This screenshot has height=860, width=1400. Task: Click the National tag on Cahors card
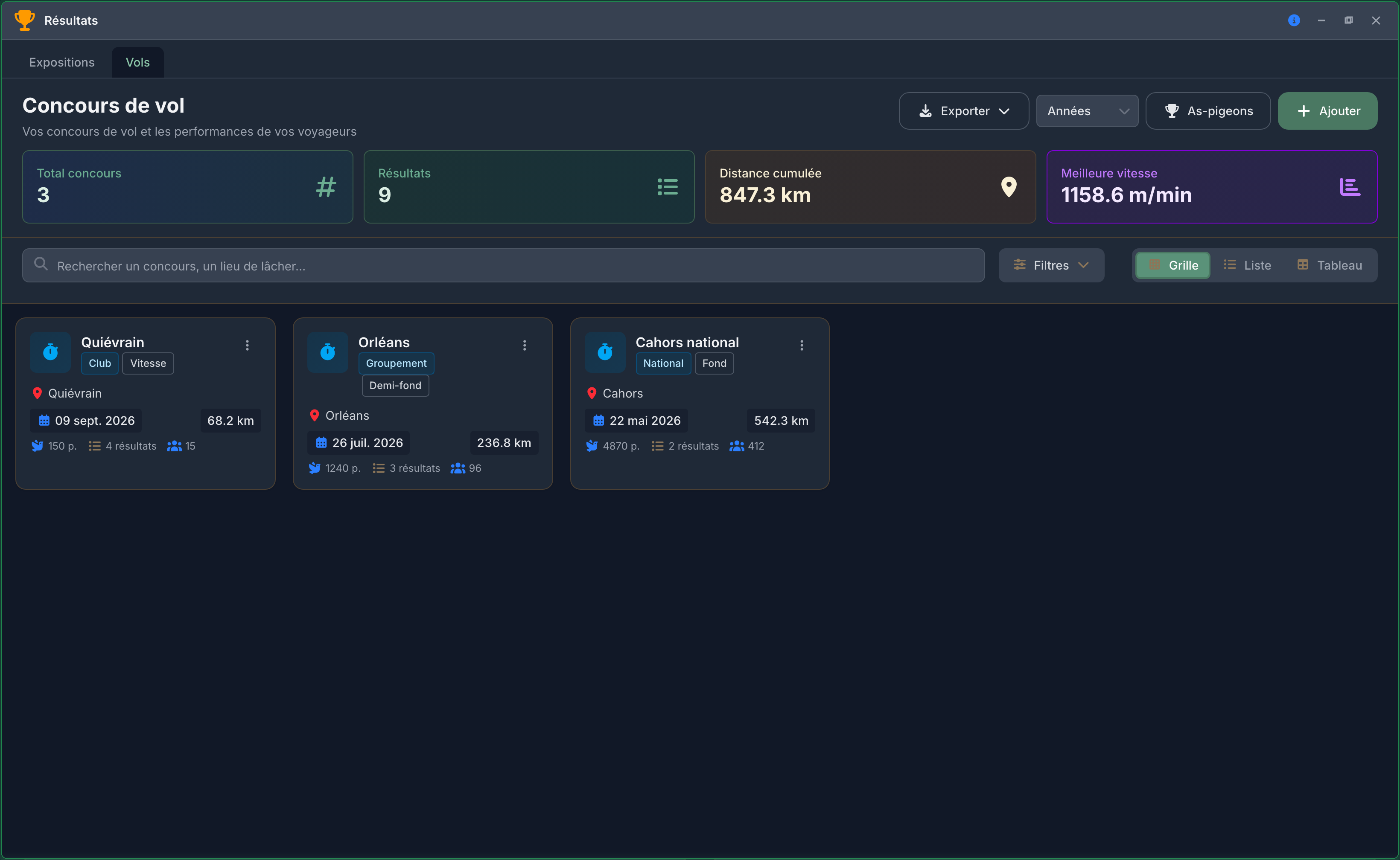pos(664,363)
